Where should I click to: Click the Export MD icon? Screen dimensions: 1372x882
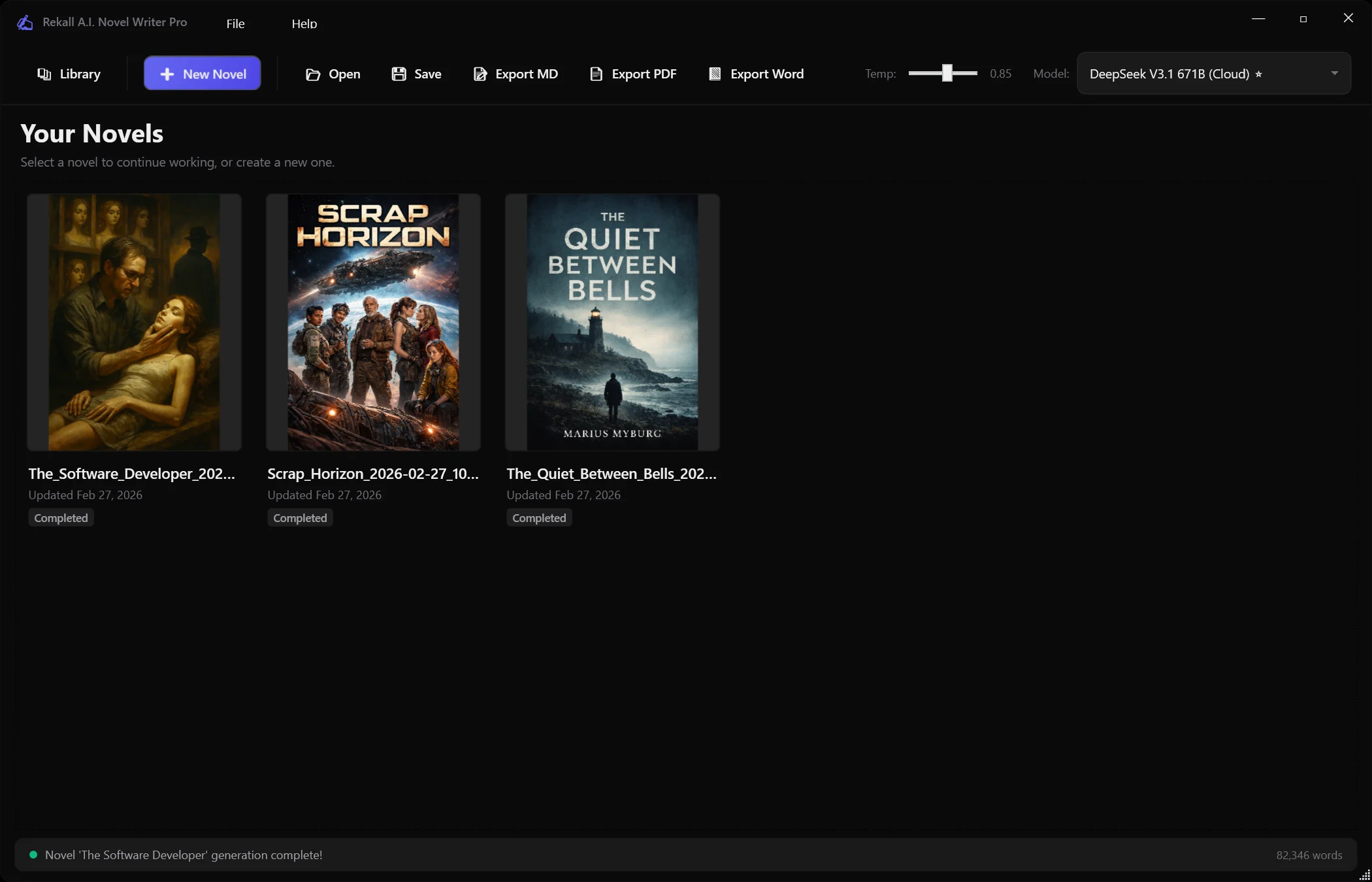(480, 74)
